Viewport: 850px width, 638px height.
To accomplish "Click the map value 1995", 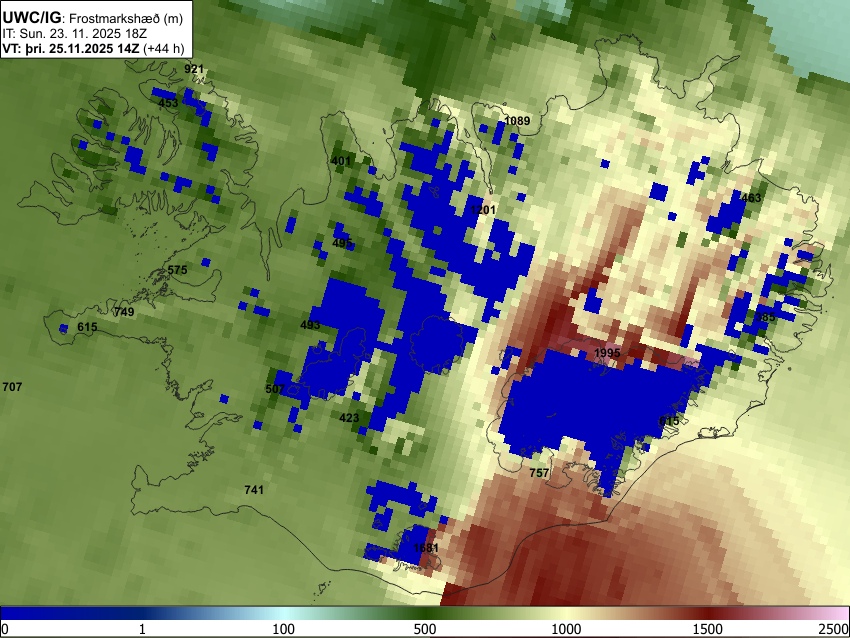I will pyautogui.click(x=607, y=353).
